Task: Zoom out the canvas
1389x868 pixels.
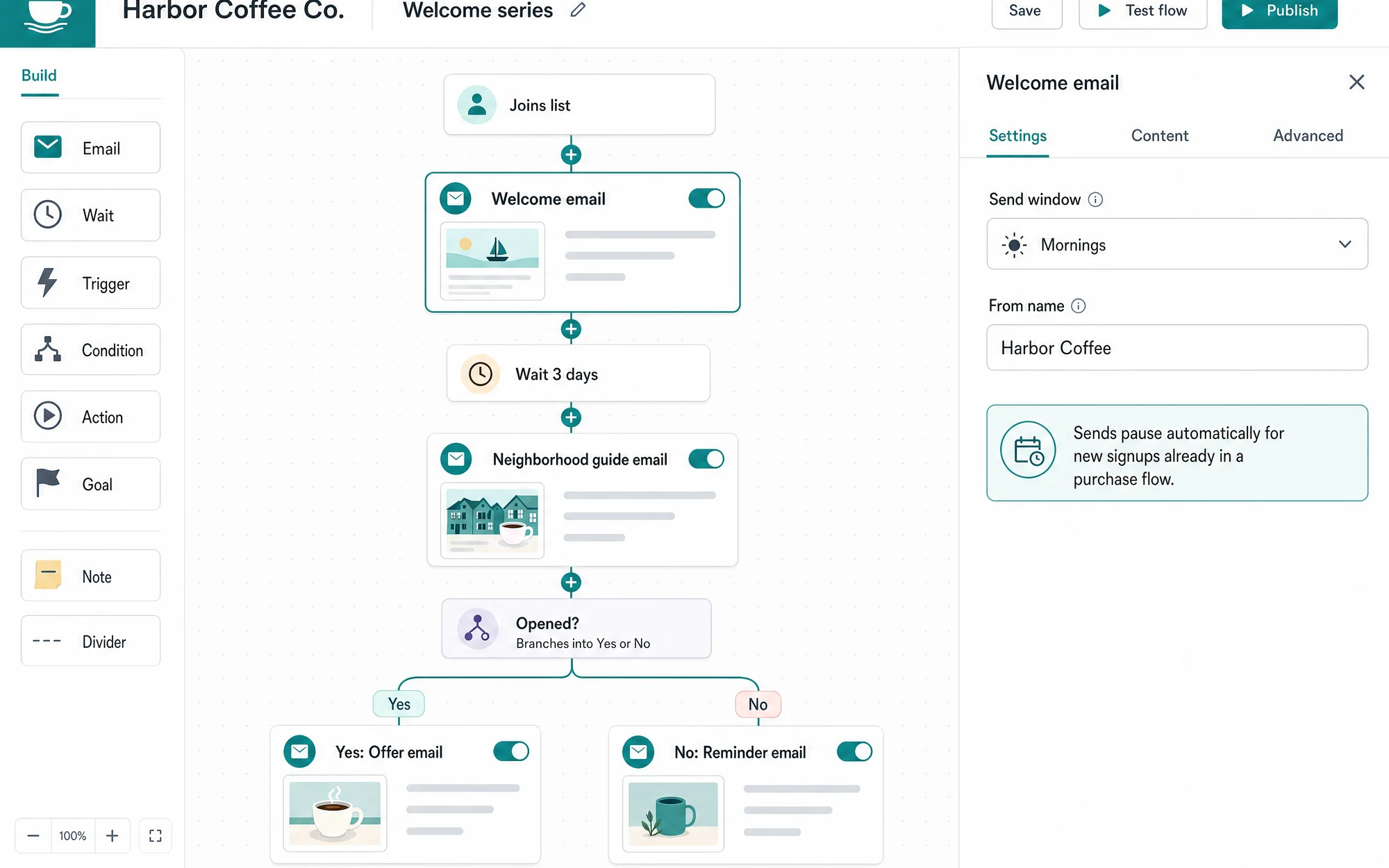Action: pos(33,835)
